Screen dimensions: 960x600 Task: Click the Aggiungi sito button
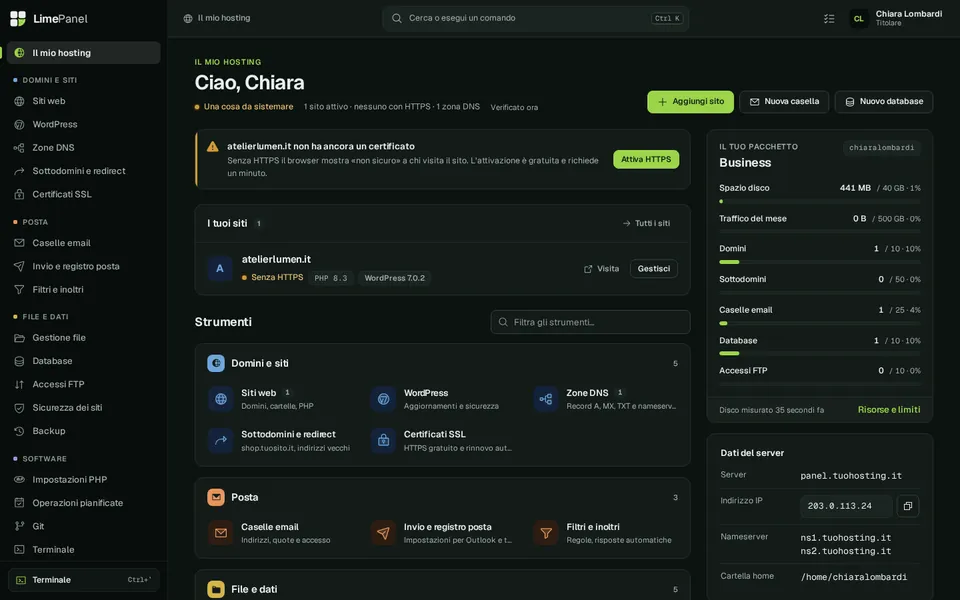coord(690,102)
